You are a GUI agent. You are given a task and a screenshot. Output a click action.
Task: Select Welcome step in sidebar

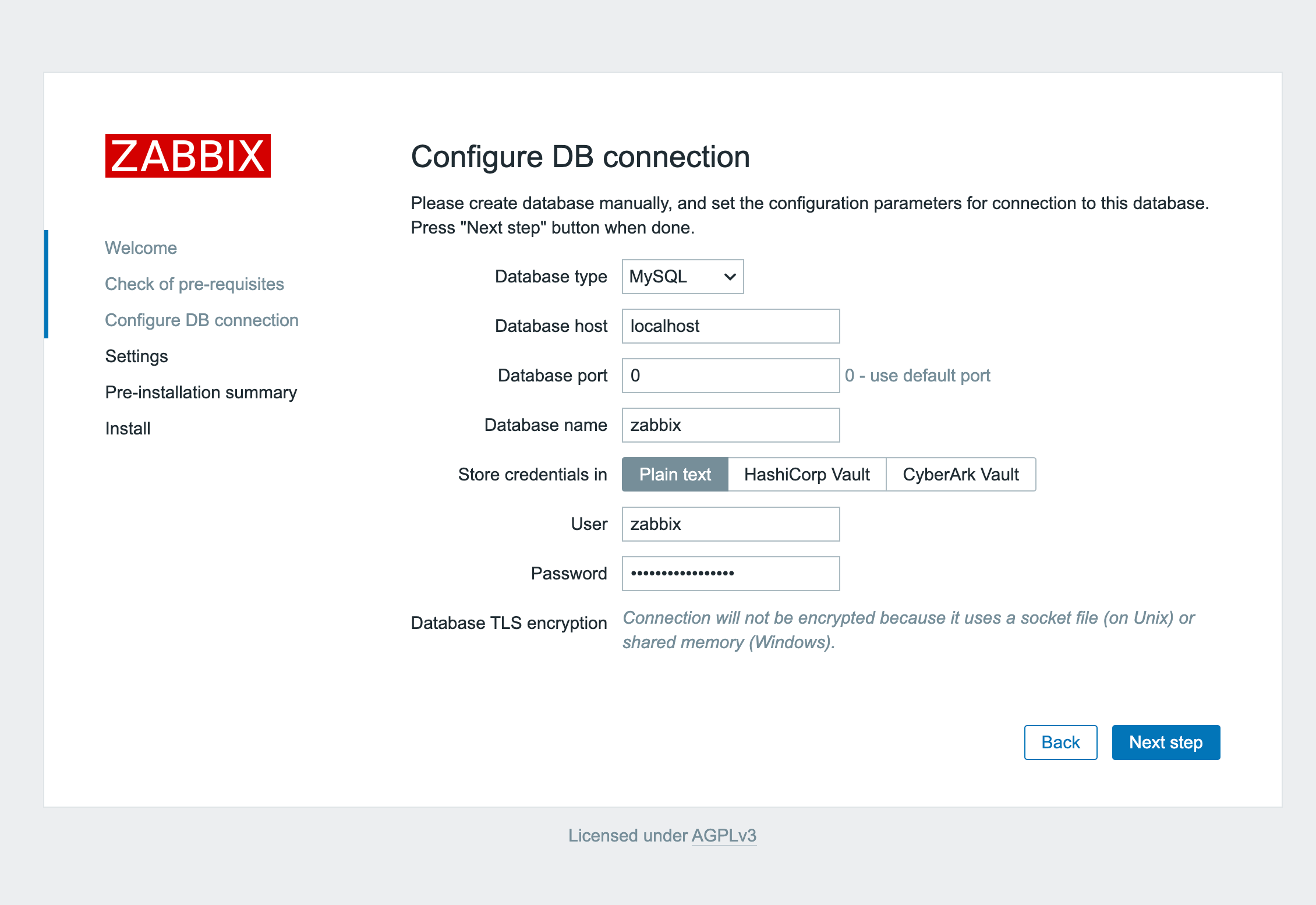pos(141,248)
